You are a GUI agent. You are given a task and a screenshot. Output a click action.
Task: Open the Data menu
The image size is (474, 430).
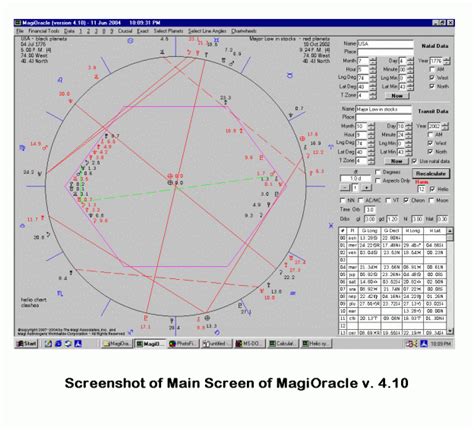[x=69, y=31]
